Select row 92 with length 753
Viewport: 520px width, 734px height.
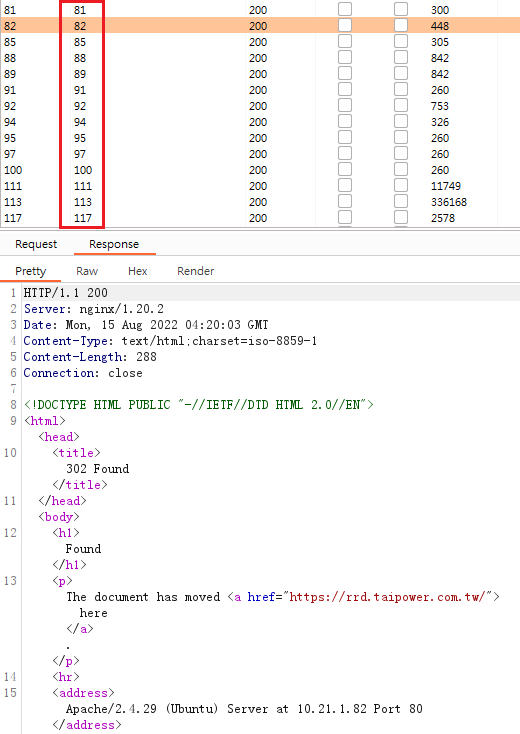260,106
